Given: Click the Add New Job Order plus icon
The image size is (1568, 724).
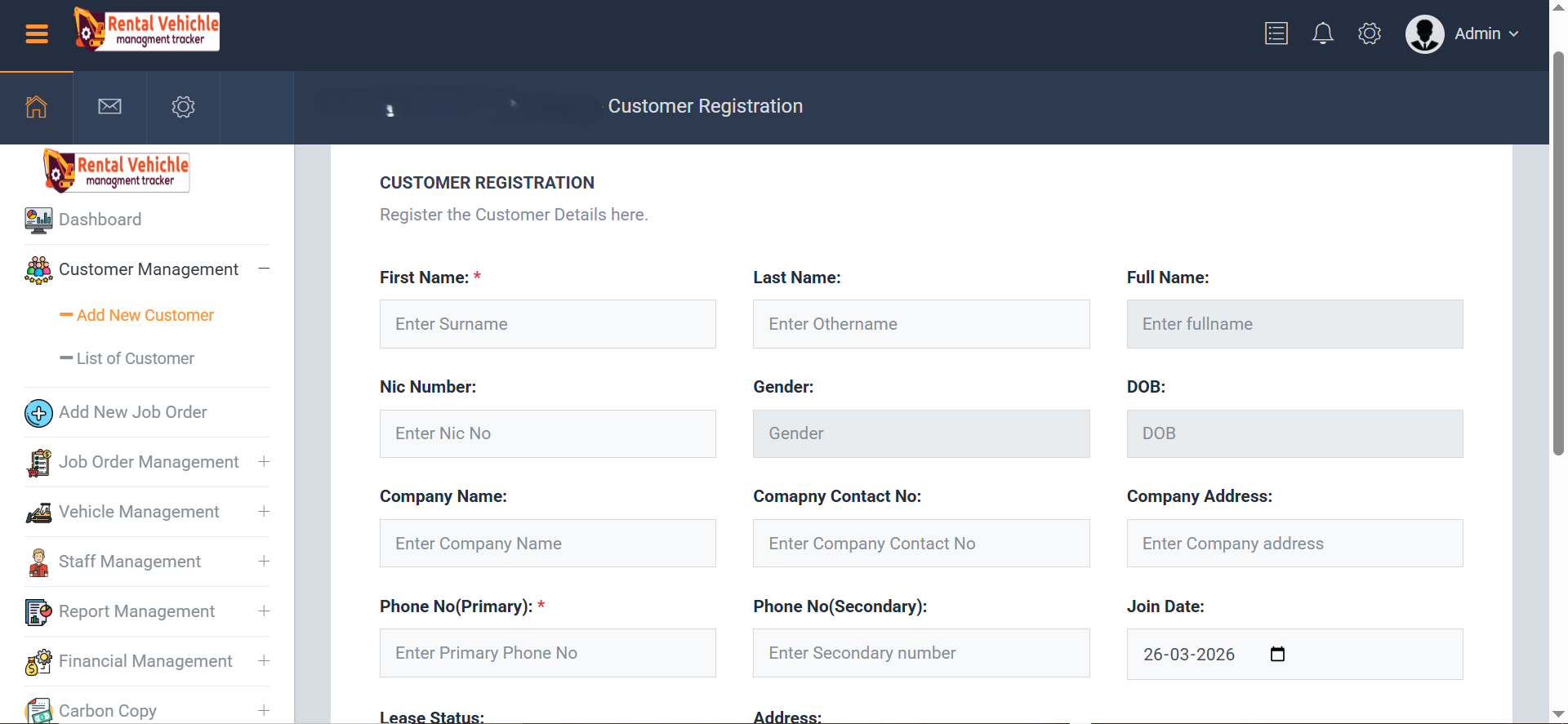Looking at the screenshot, I should click(38, 413).
